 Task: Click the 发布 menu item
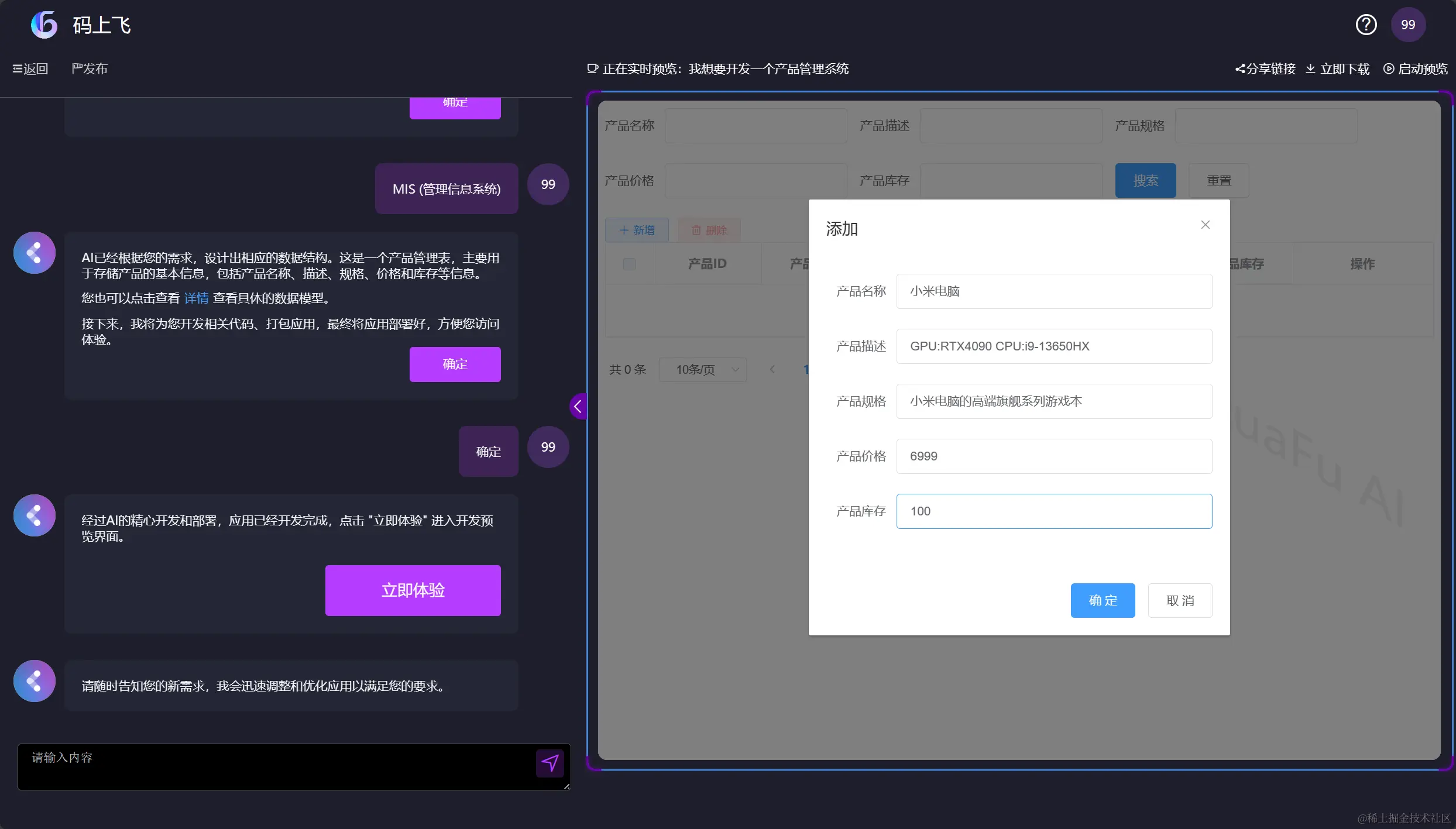pos(90,69)
